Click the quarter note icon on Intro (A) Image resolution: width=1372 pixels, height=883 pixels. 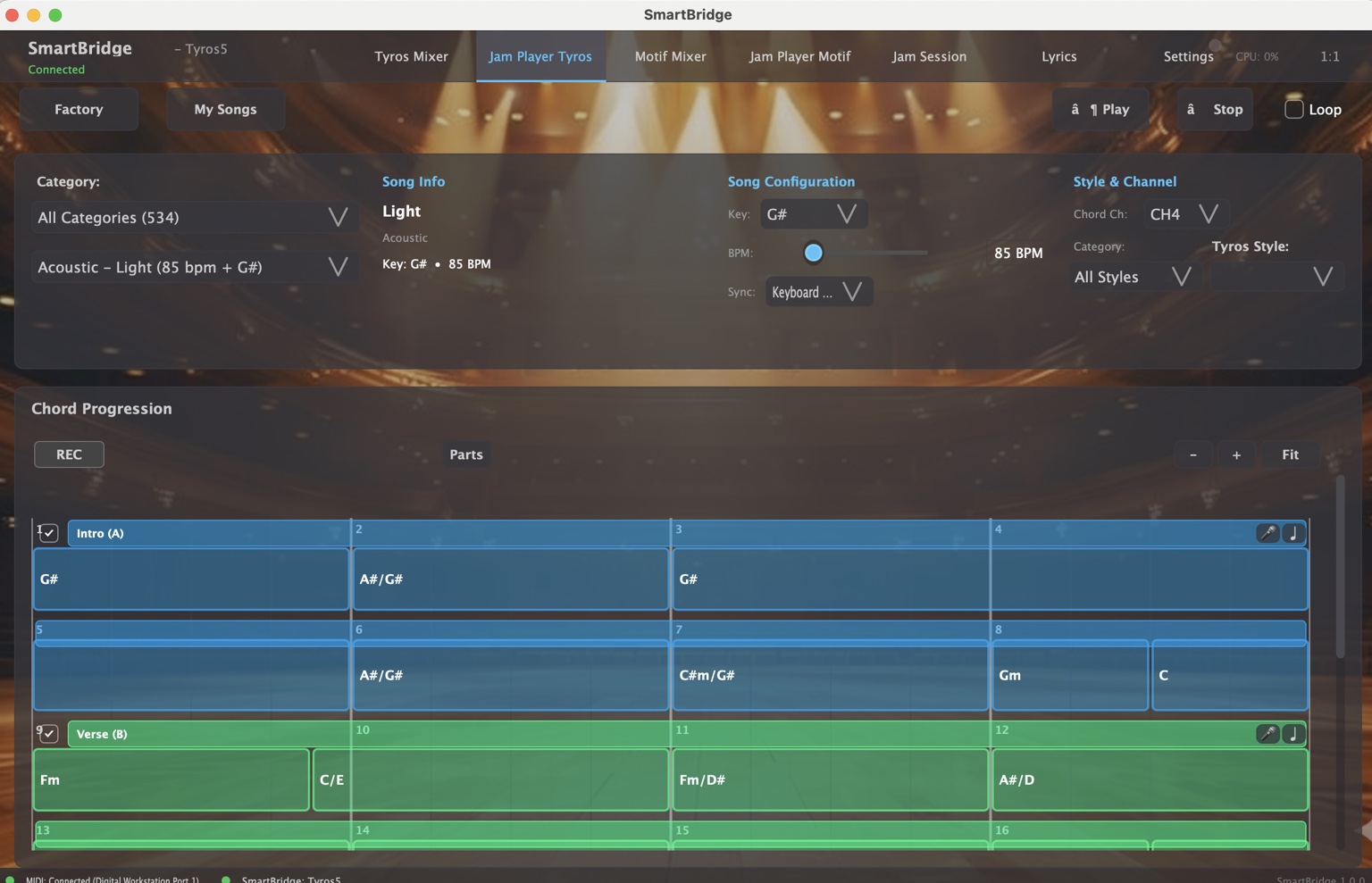coord(1293,533)
